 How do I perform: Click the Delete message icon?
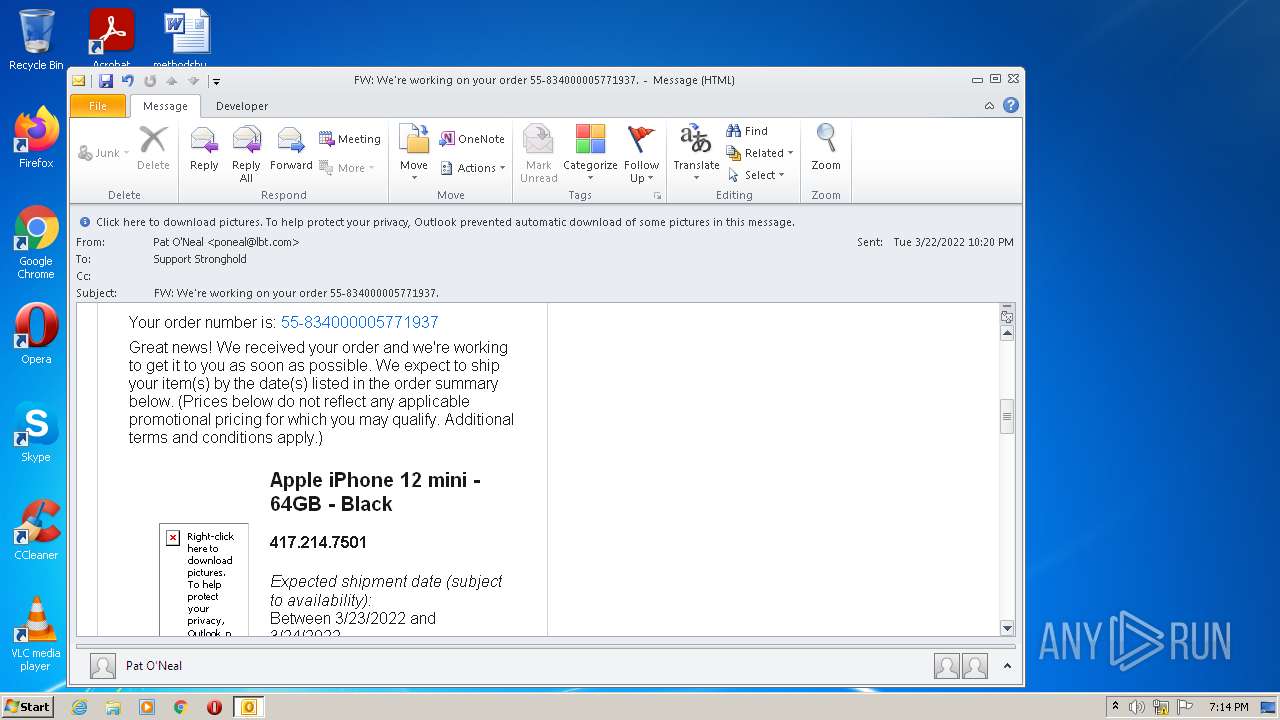(x=153, y=148)
